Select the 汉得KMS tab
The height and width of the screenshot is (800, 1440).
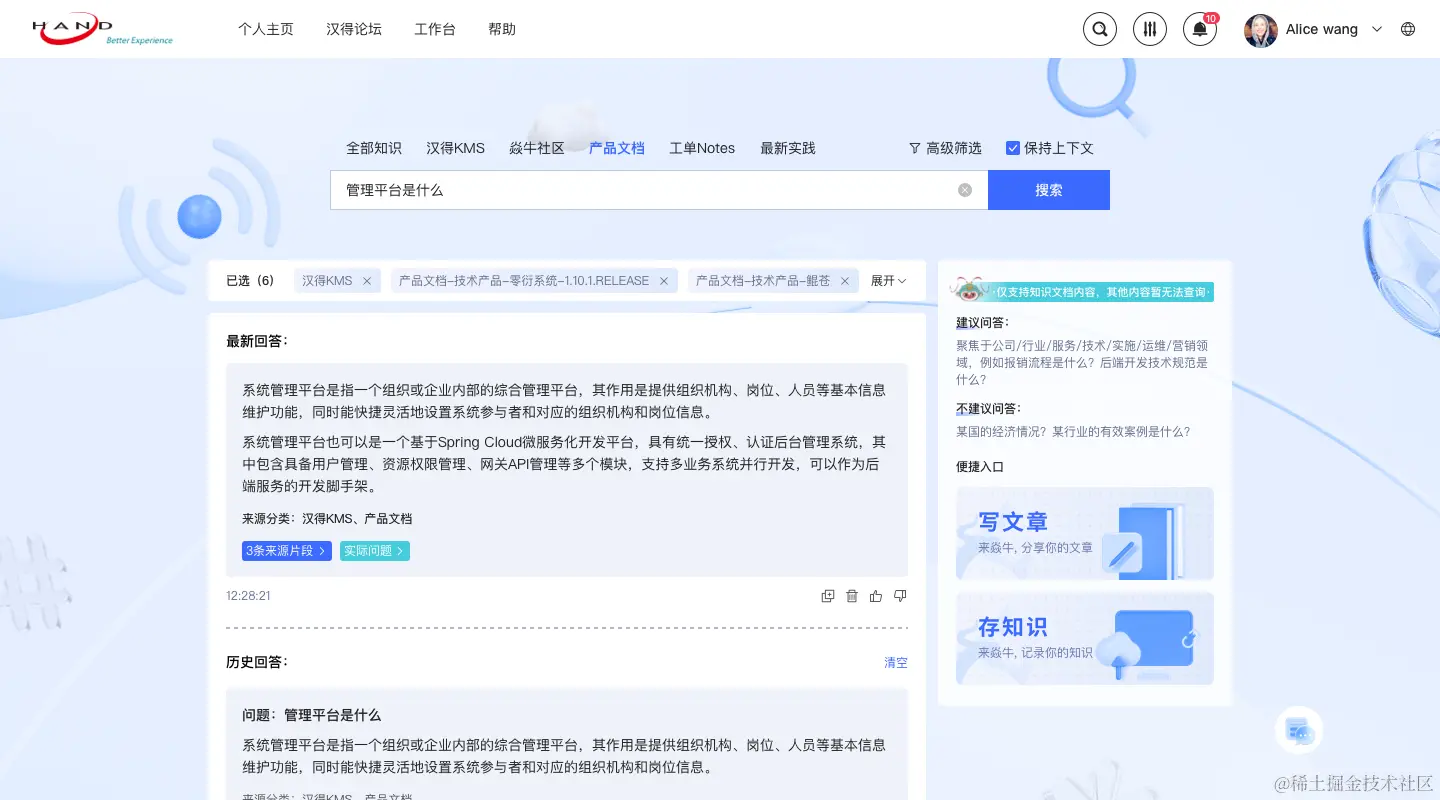click(x=455, y=148)
